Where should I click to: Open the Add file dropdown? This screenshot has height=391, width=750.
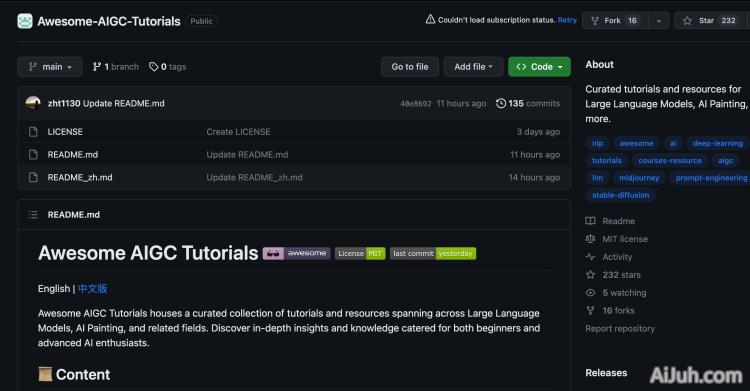[x=473, y=67]
